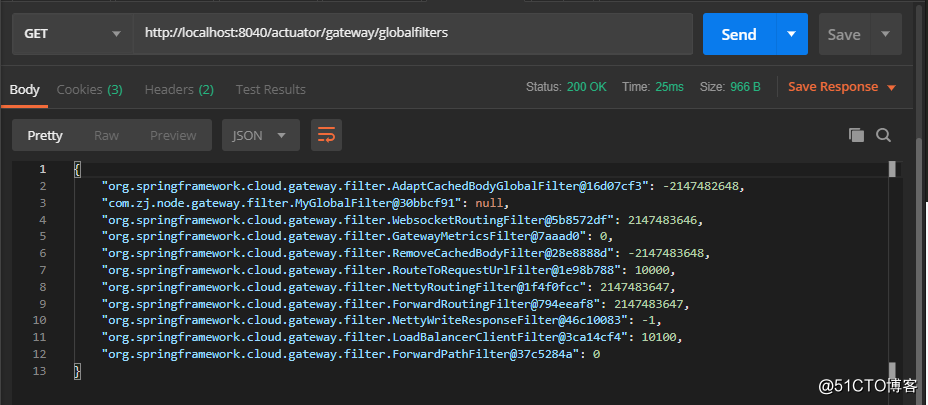This screenshot has width=928, height=405.
Task: Expand the Send button options arrow
Action: (792, 34)
